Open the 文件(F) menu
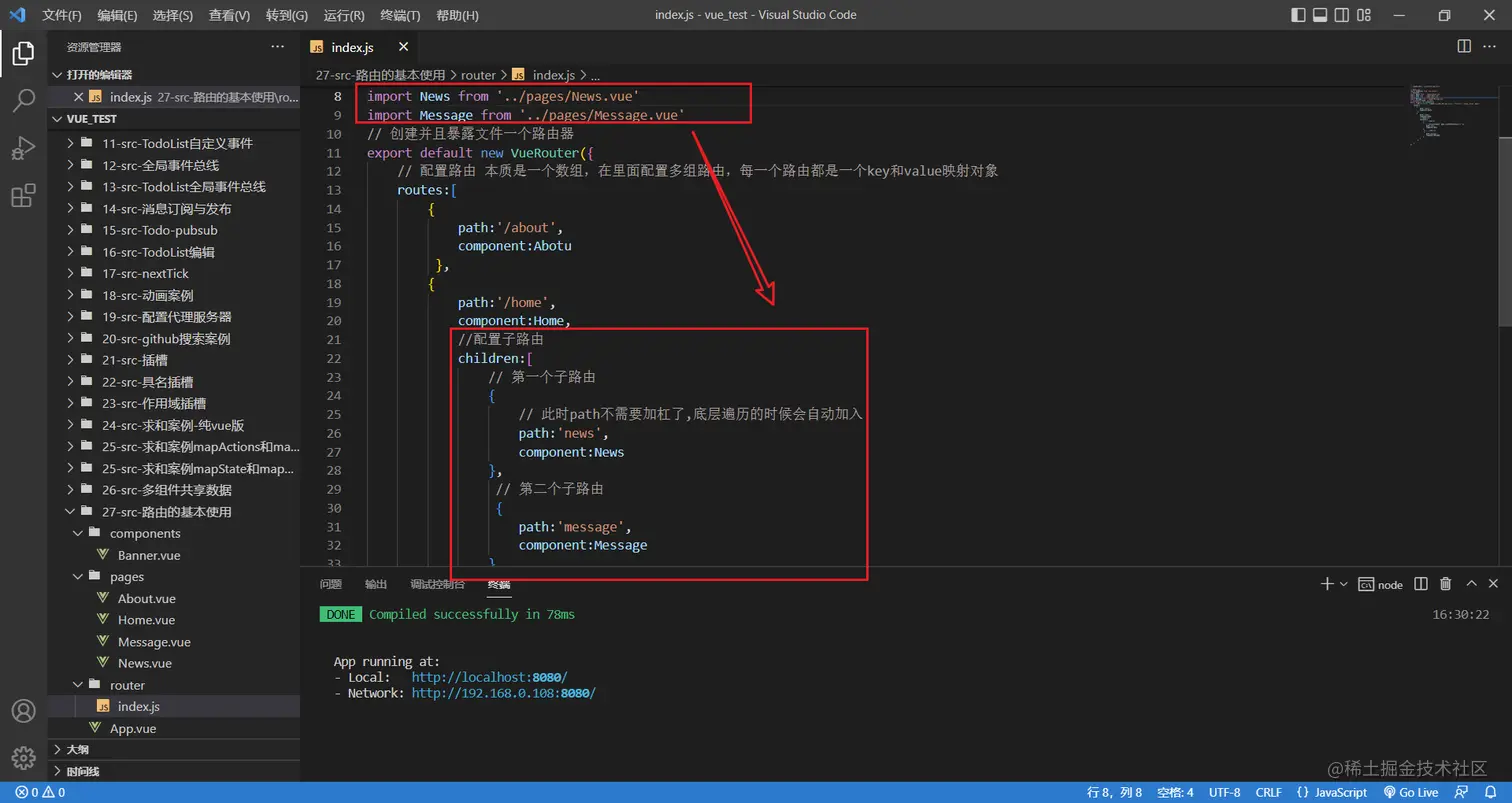Viewport: 1512px width, 803px height. (62, 15)
